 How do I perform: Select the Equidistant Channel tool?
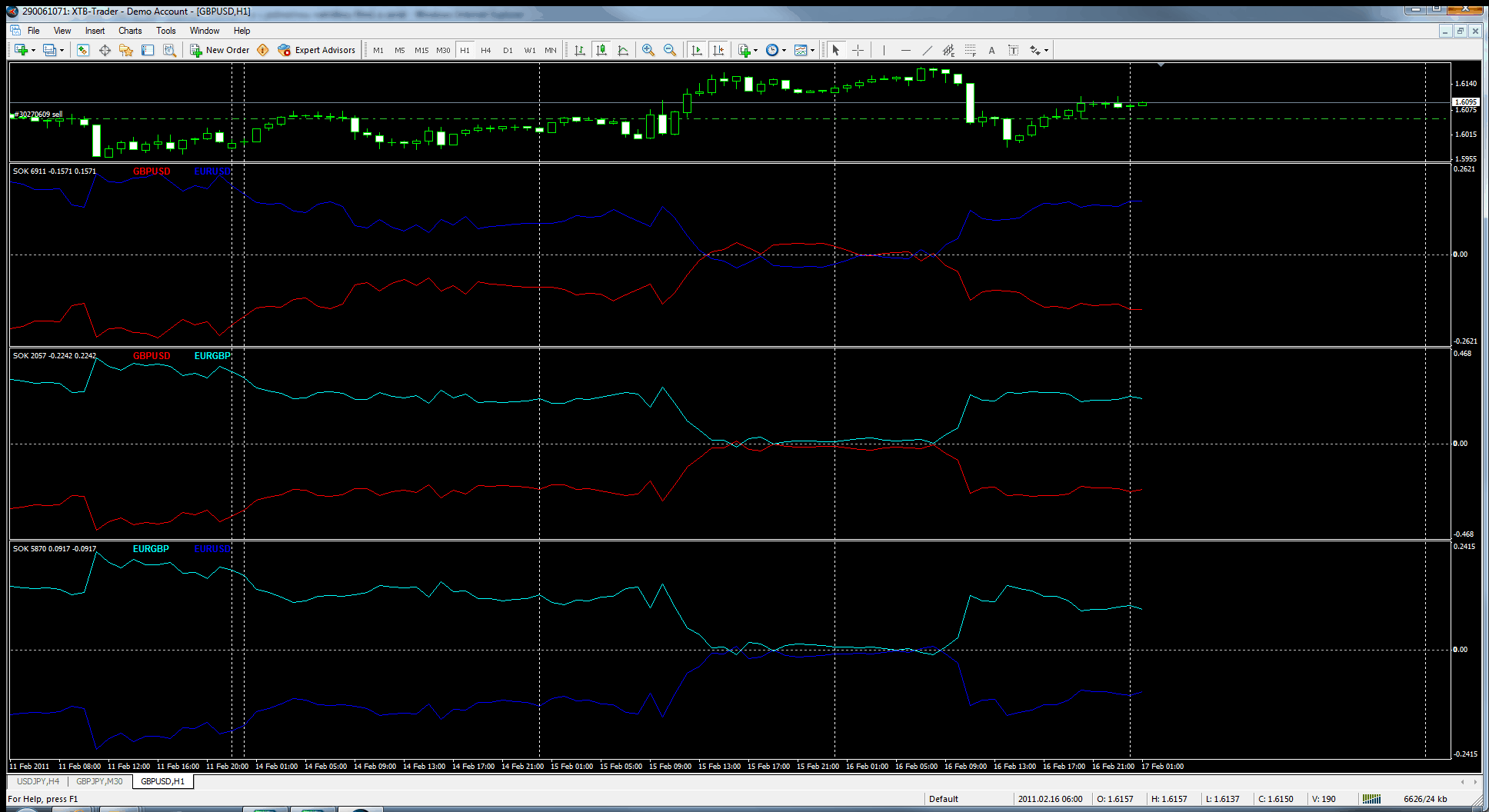(949, 50)
